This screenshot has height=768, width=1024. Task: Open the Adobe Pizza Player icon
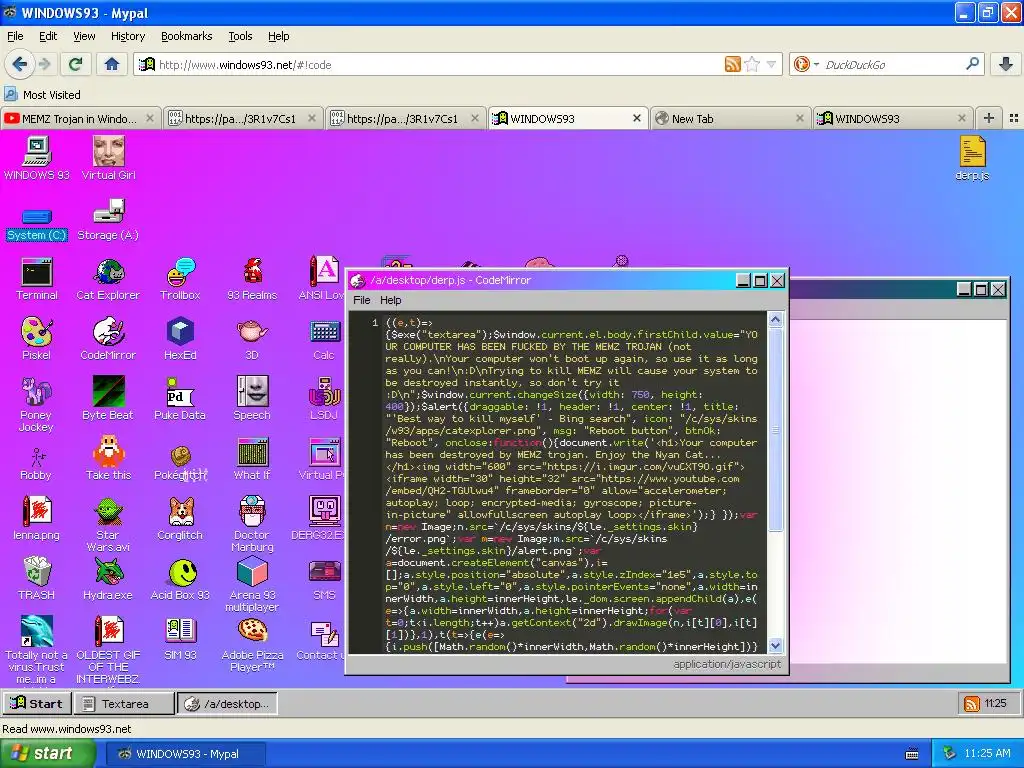coord(252,645)
